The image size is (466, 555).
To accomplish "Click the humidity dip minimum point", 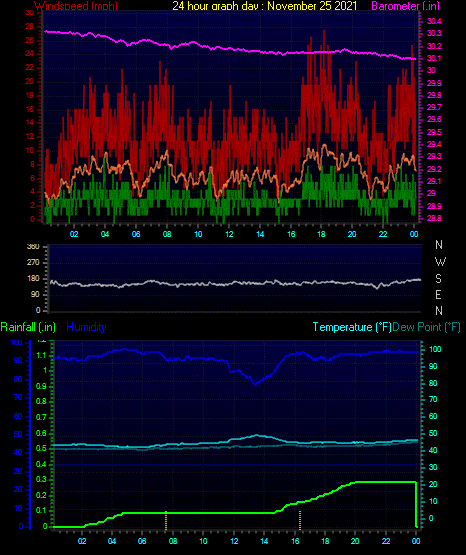I will 255,384.
